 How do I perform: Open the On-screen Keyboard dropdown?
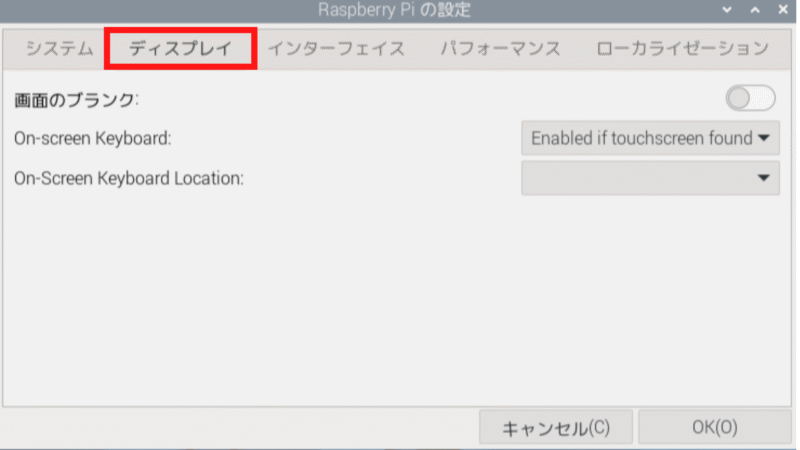coord(651,138)
